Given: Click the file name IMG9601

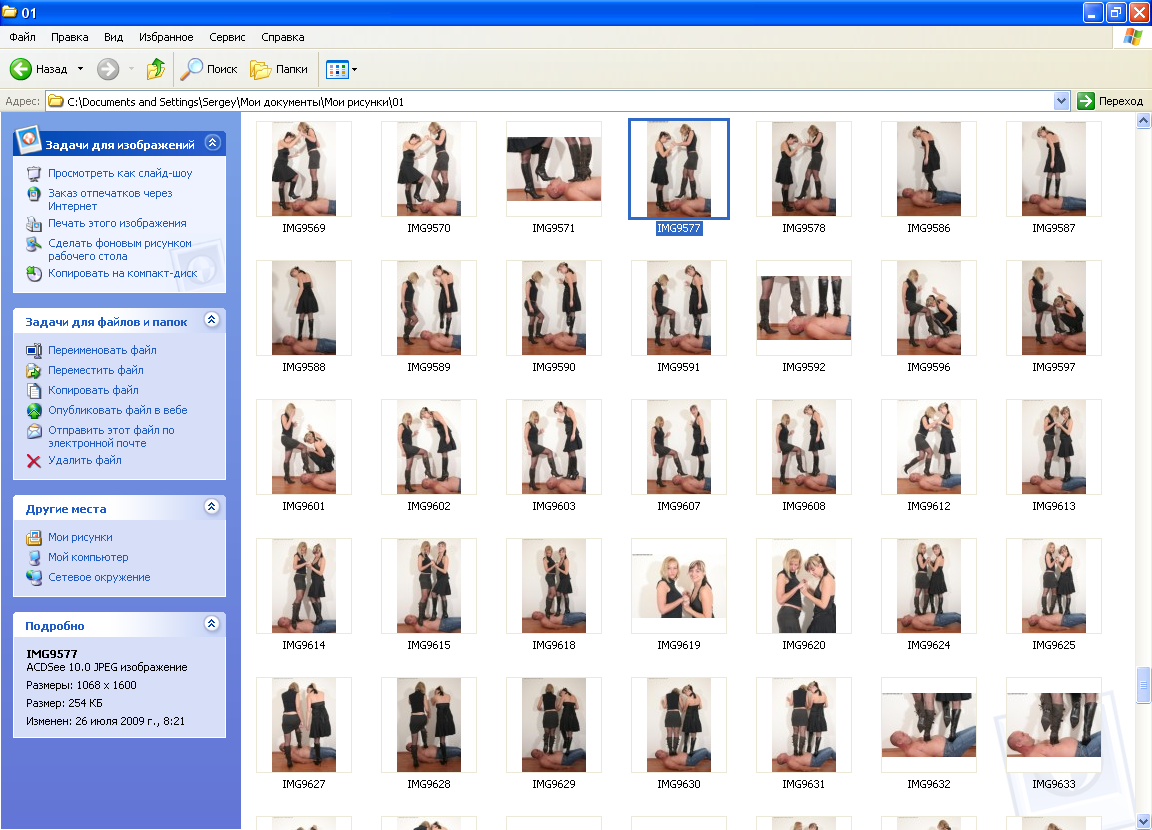Looking at the screenshot, I should 304,506.
